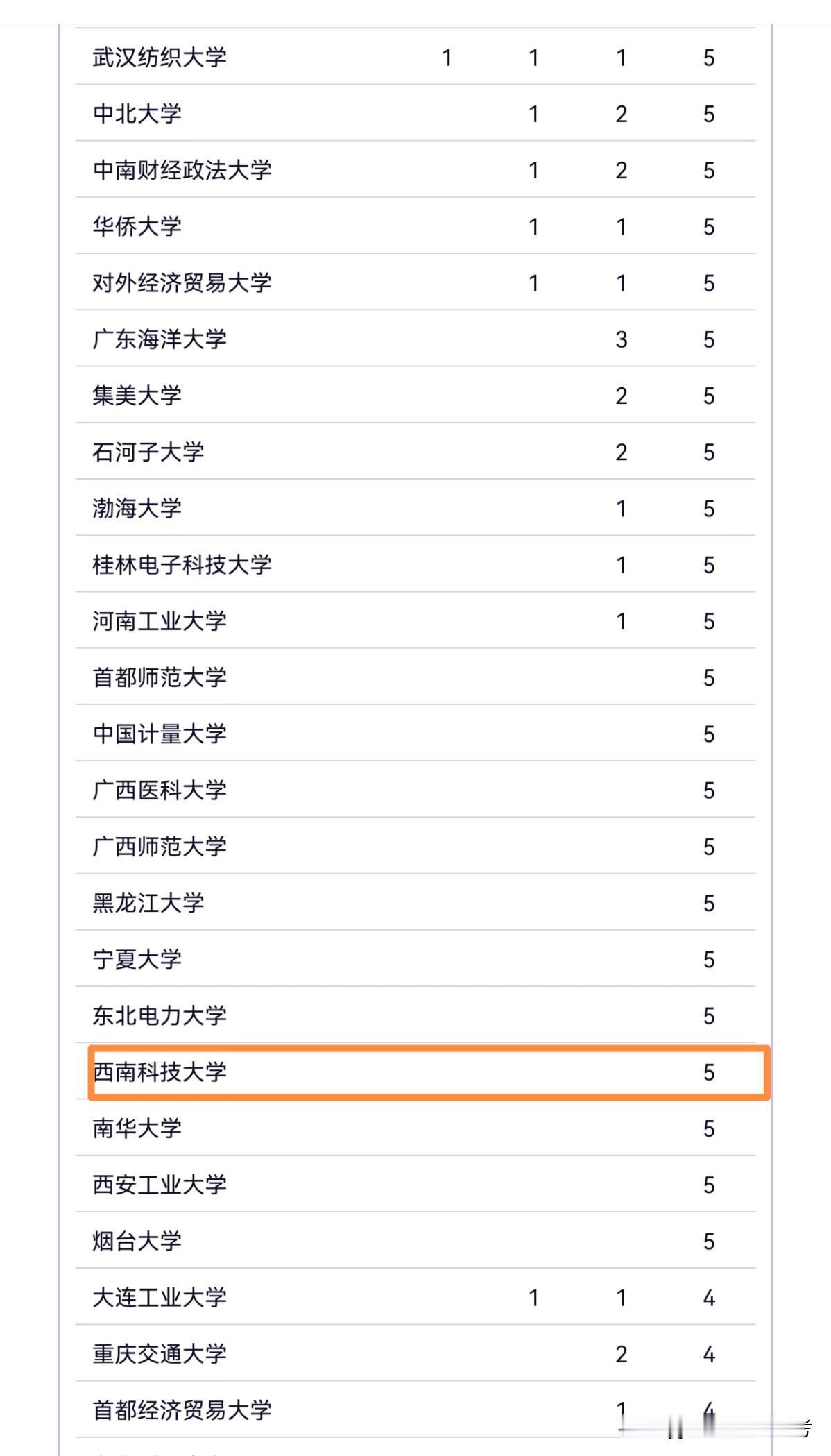The height and width of the screenshot is (1456, 831).
Task: Select the 东北电力大学 name
Action: [160, 1015]
